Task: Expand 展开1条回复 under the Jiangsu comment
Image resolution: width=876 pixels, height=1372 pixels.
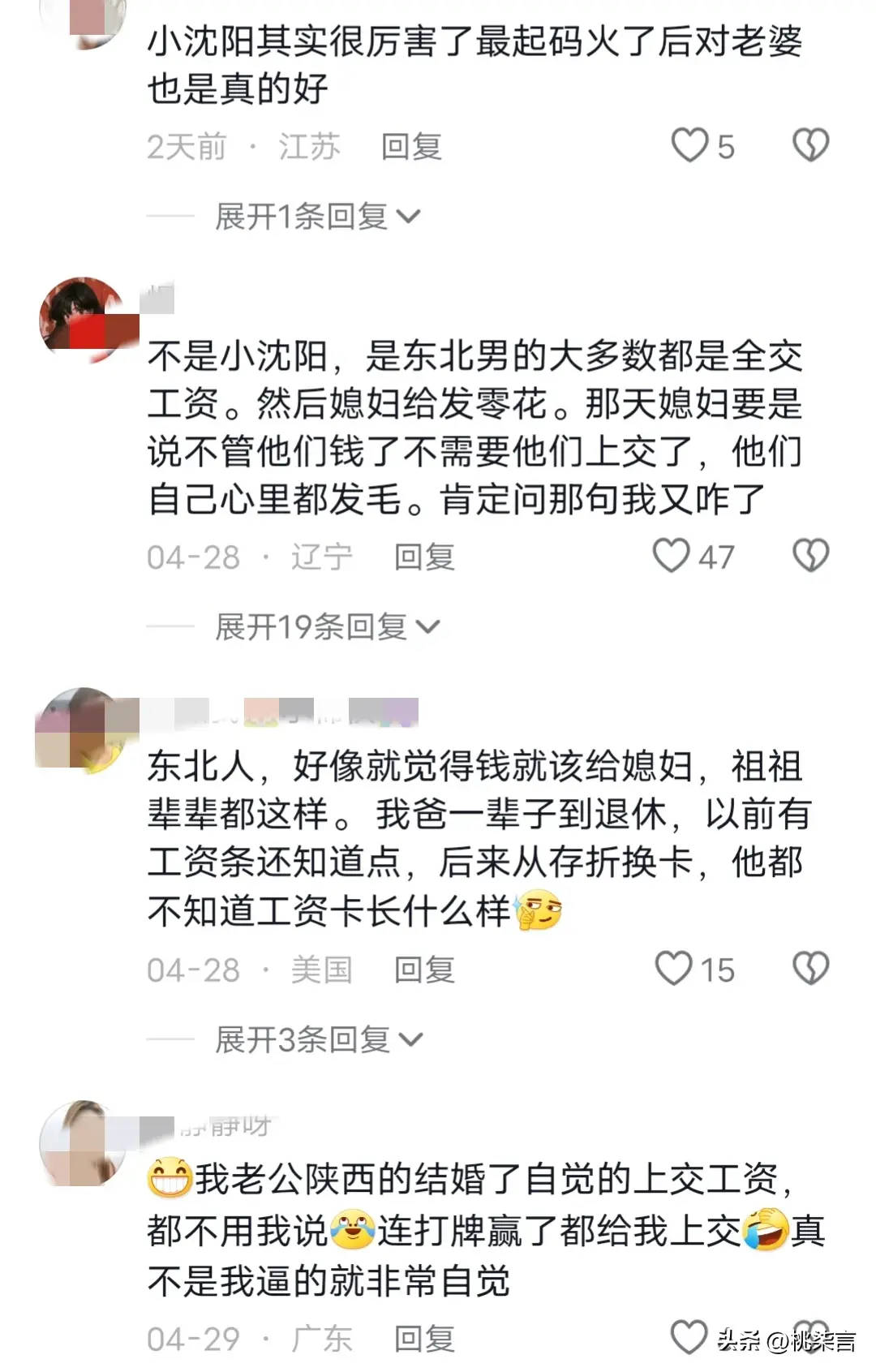Action: (x=317, y=217)
